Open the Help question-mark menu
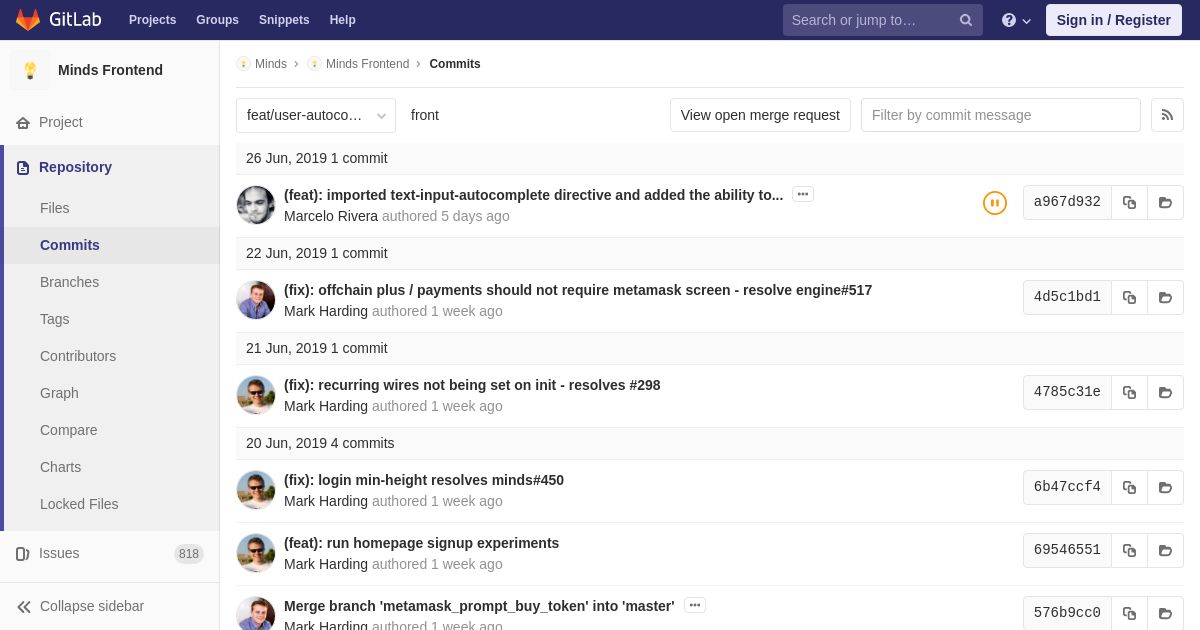The image size is (1200, 630). (1016, 20)
